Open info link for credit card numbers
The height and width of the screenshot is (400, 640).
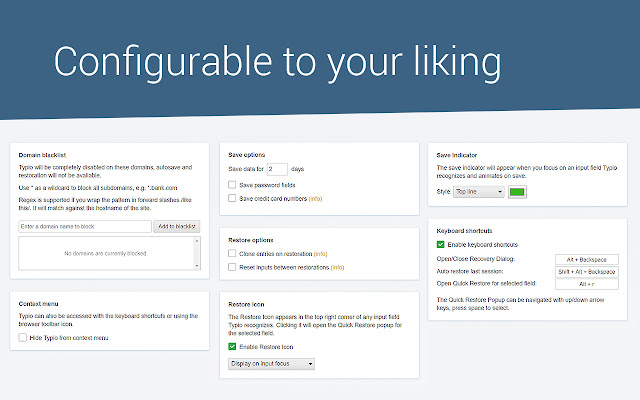click(x=315, y=199)
